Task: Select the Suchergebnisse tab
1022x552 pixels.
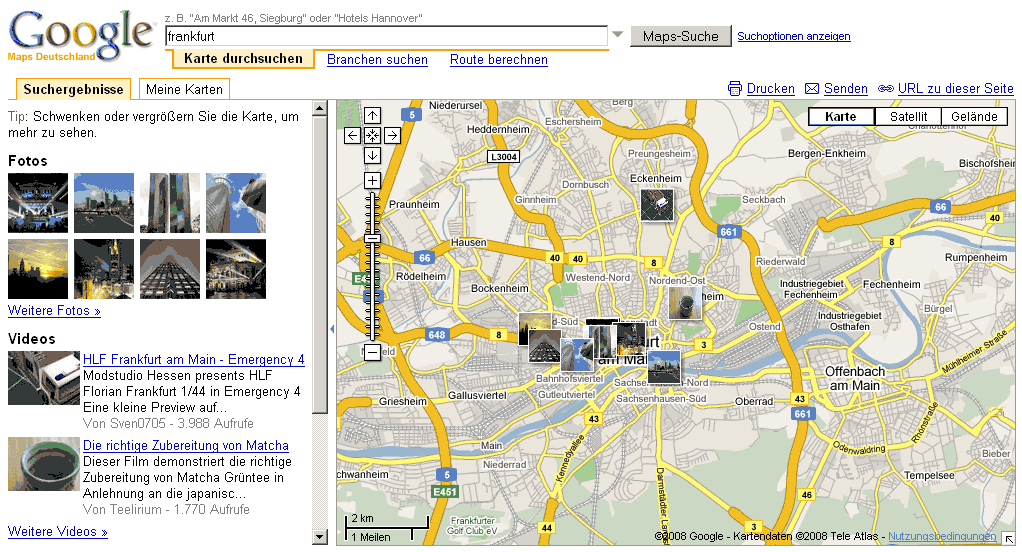Action: click(73, 89)
